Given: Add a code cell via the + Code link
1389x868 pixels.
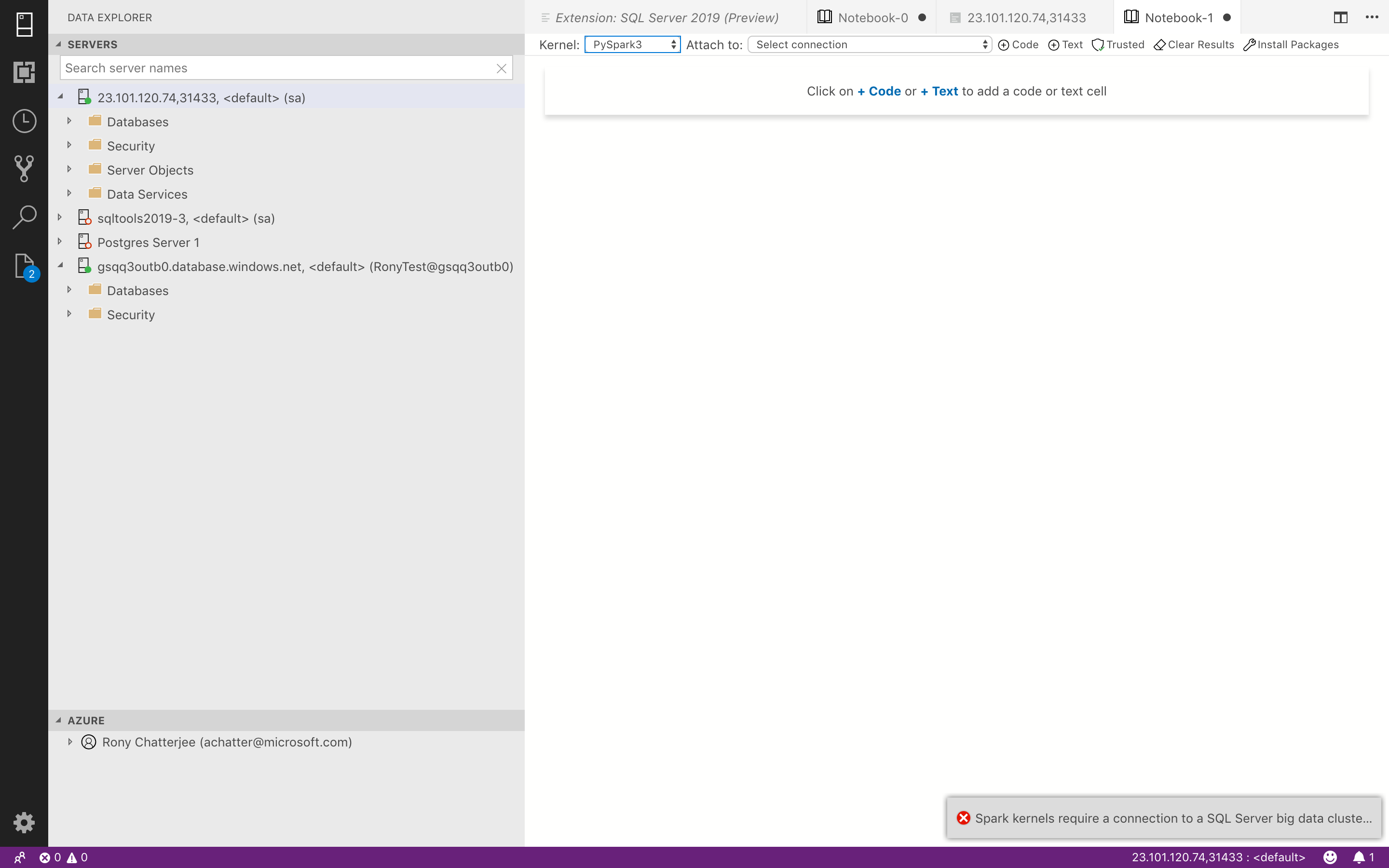Looking at the screenshot, I should (879, 91).
